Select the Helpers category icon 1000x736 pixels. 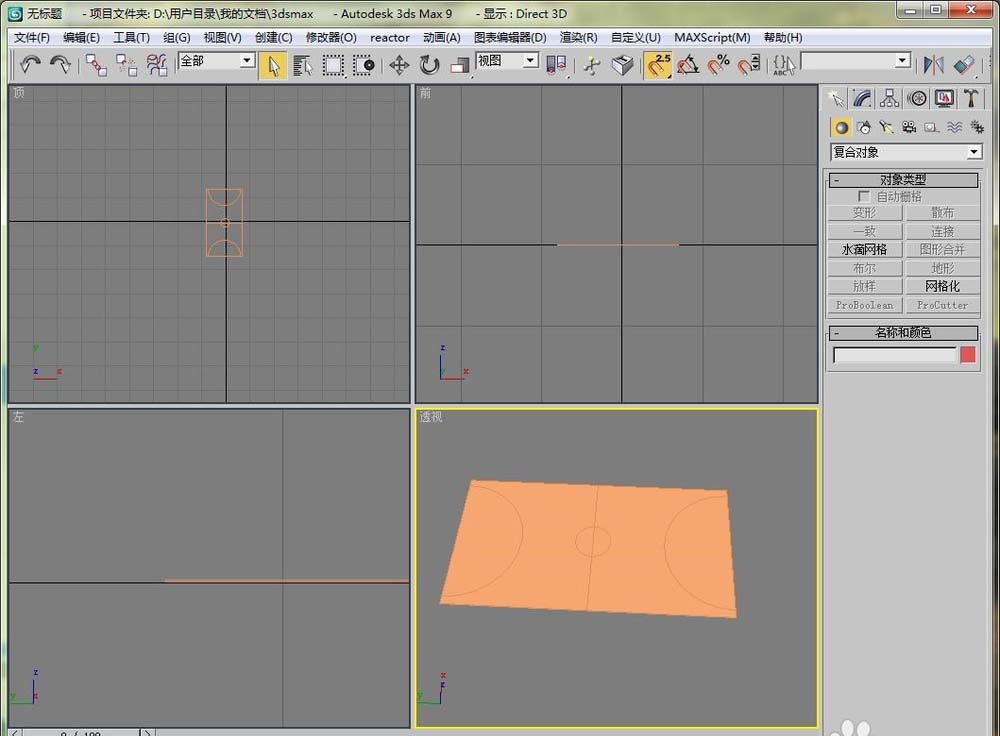pyautogui.click(x=931, y=128)
